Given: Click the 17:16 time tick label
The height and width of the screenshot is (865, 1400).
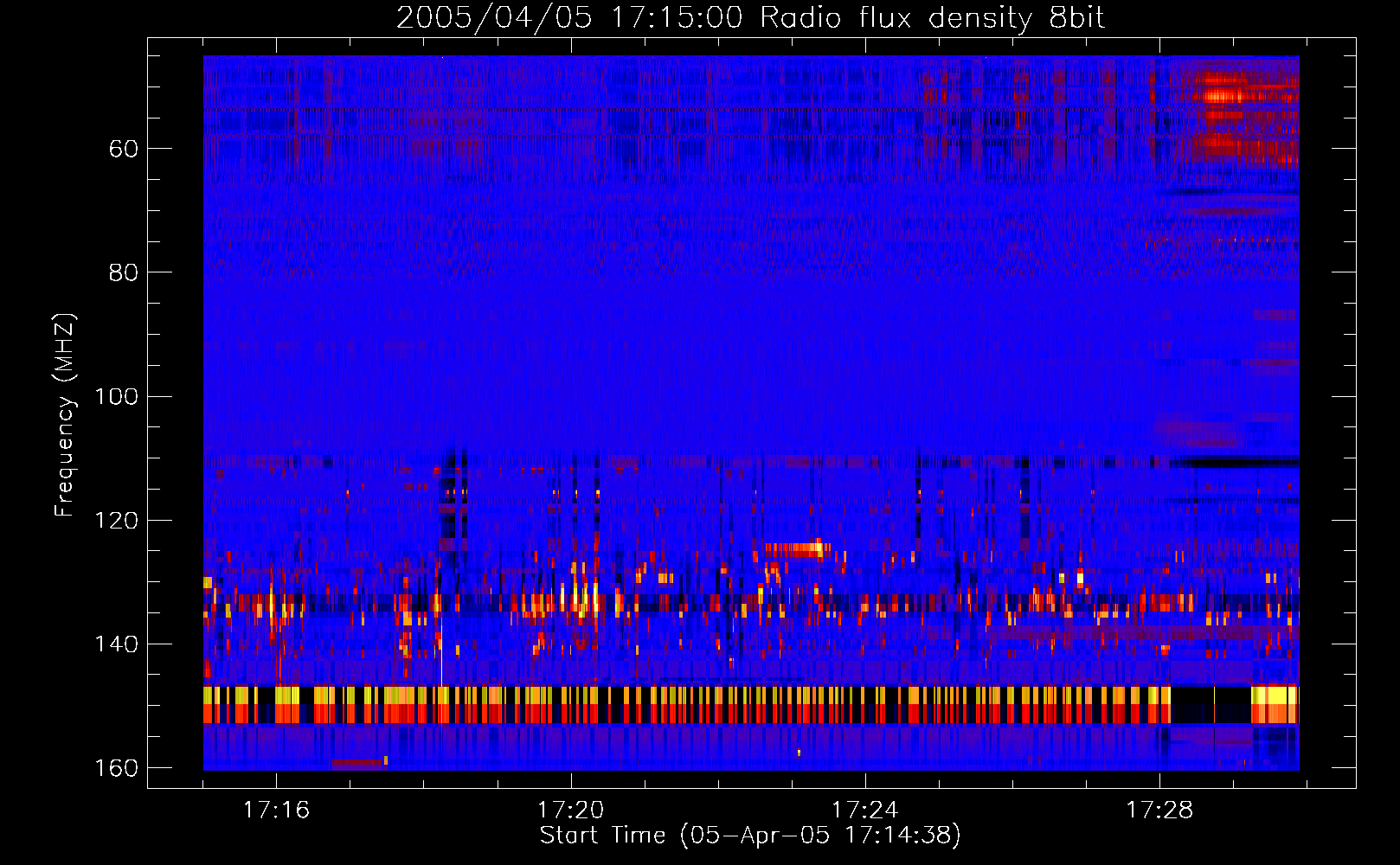Looking at the screenshot, I should (x=276, y=811).
